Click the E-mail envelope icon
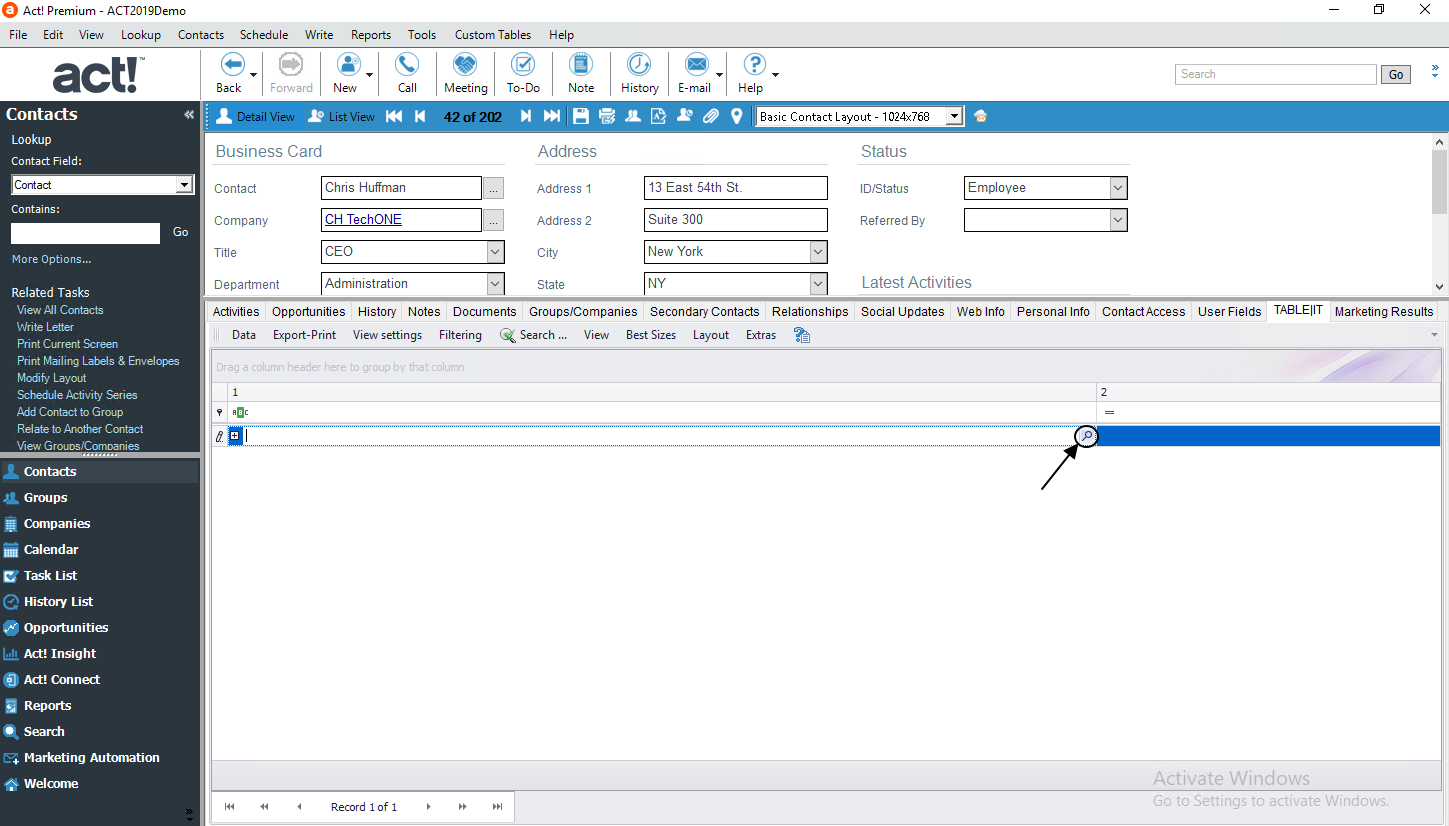The width and height of the screenshot is (1449, 826). (x=696, y=65)
